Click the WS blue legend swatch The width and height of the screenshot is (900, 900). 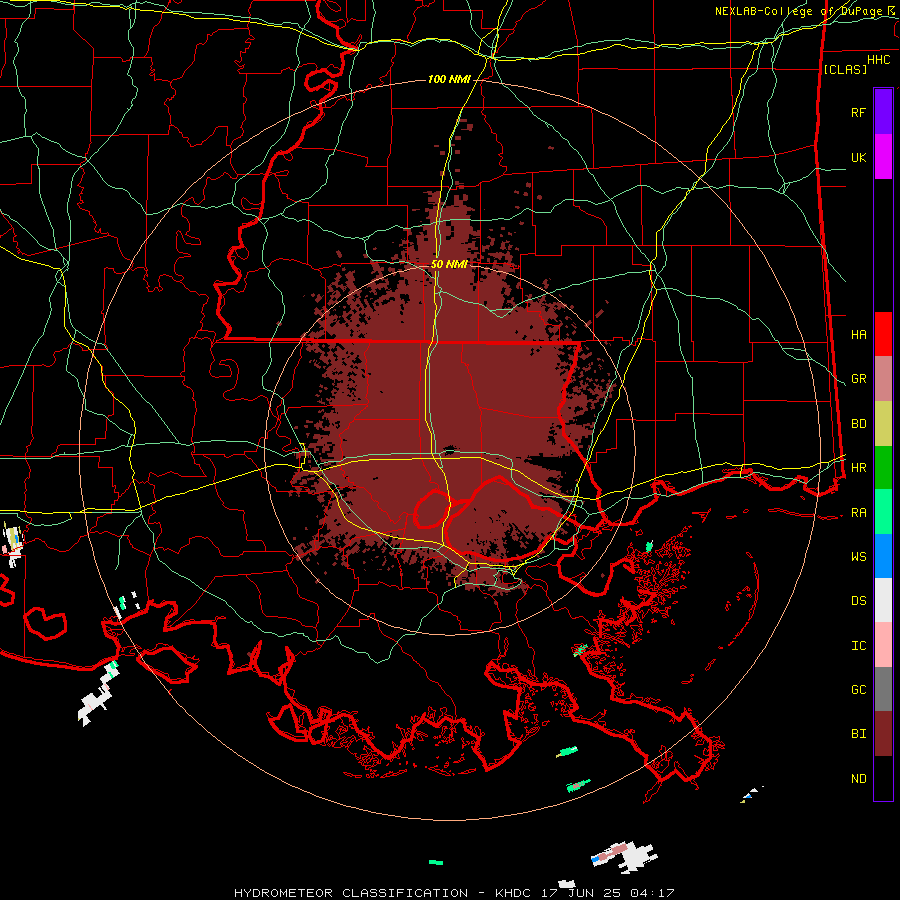[x=883, y=556]
